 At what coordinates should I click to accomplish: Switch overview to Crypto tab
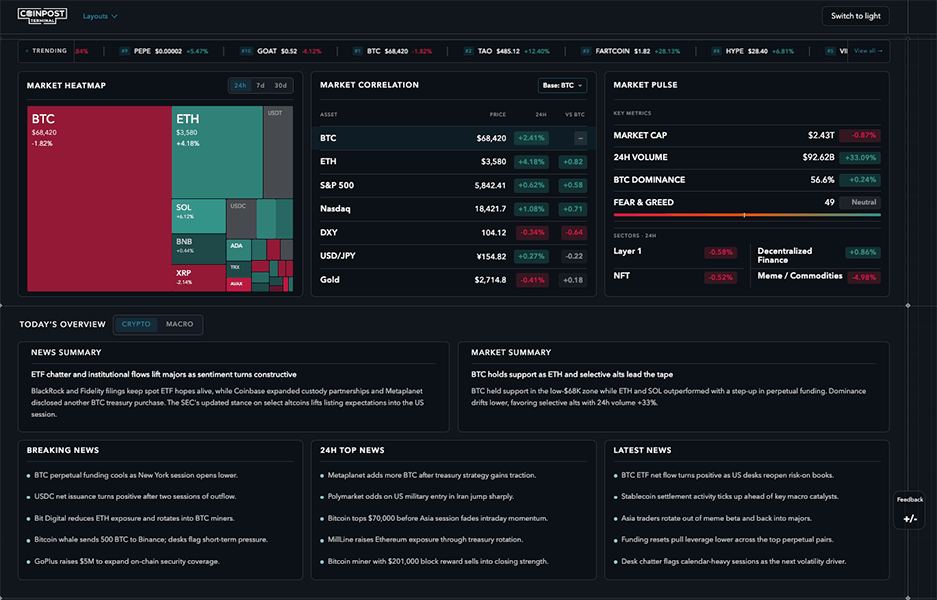[x=136, y=325]
